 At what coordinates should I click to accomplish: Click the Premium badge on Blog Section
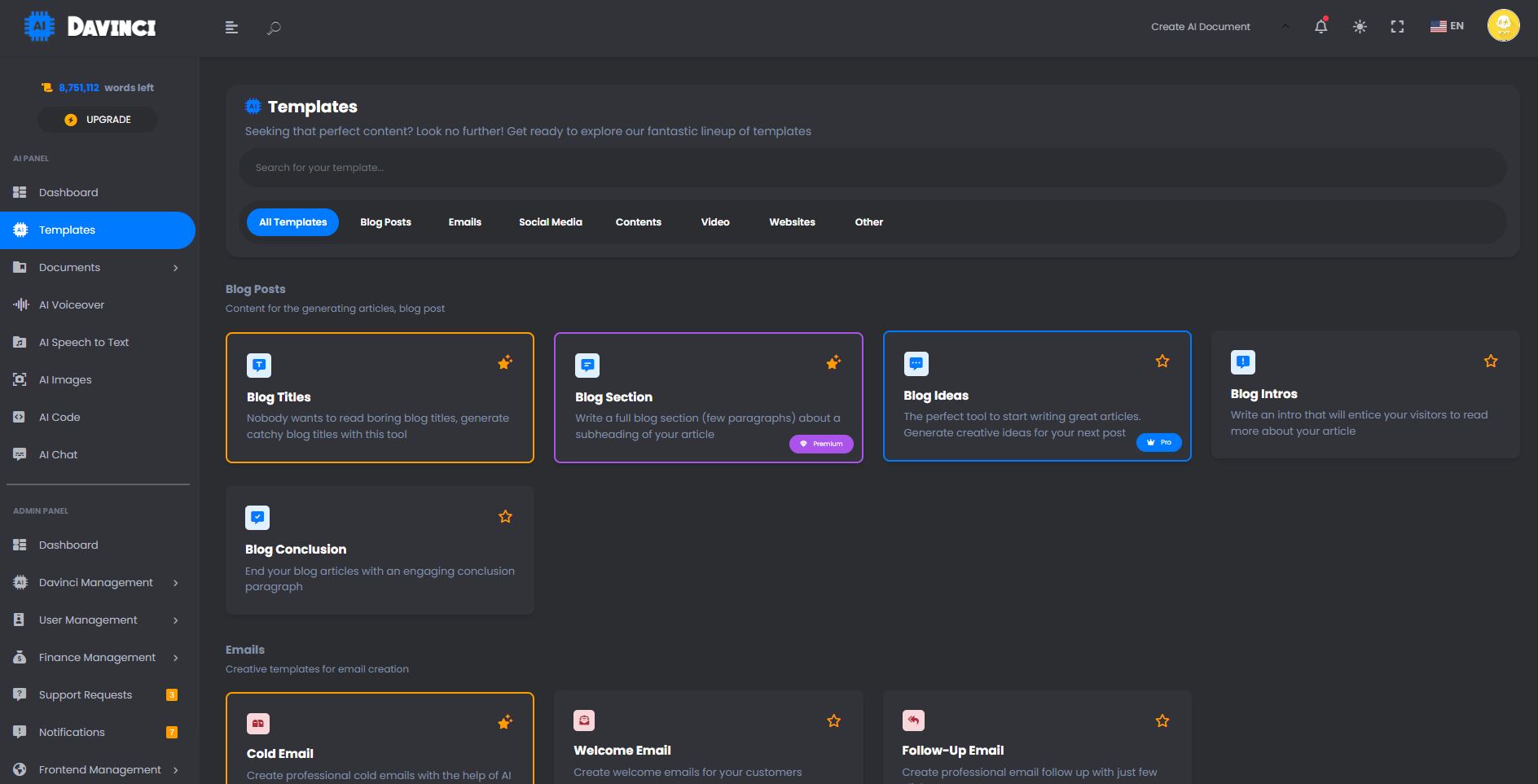click(821, 444)
